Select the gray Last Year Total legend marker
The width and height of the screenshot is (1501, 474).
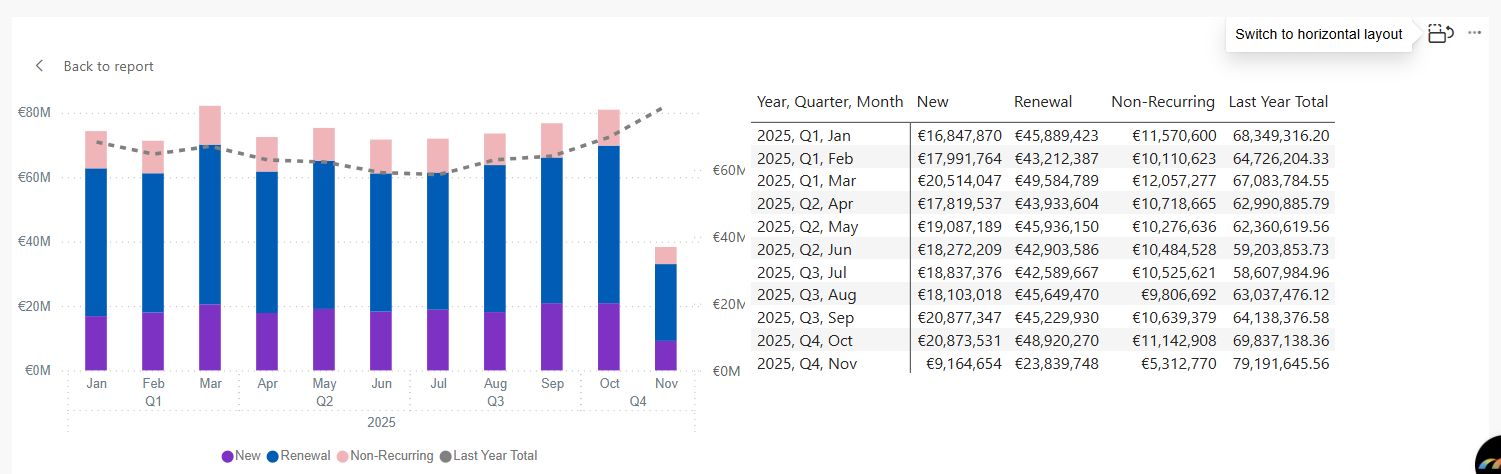(445, 456)
